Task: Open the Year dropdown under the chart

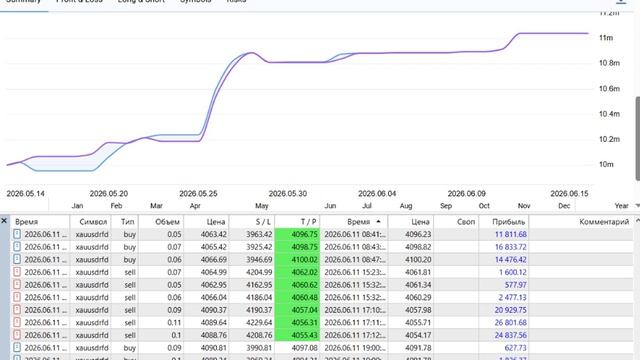Action: coord(637,206)
